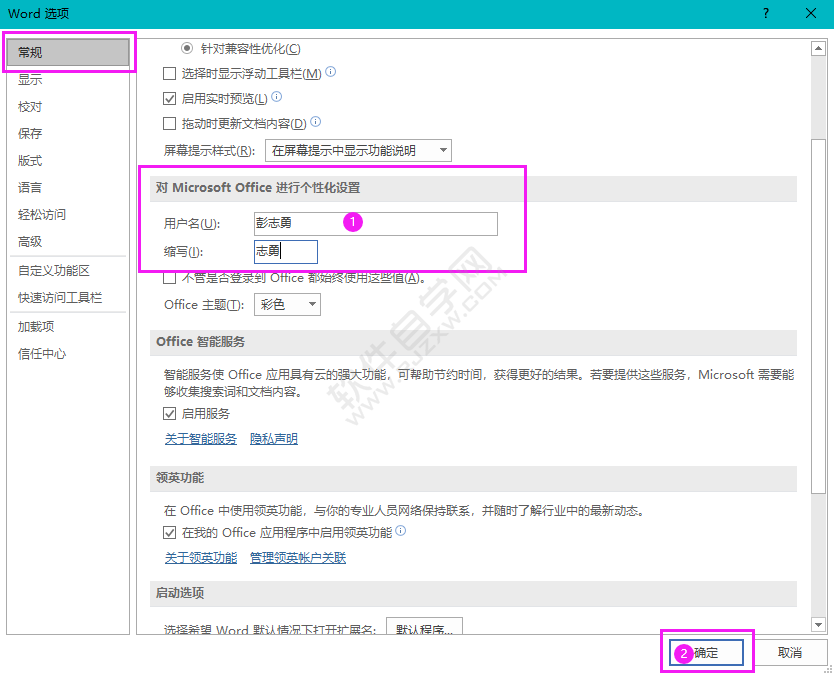Click the 默认程序 dropdown button
Viewport: 834px width, 674px height.
click(x=427, y=627)
